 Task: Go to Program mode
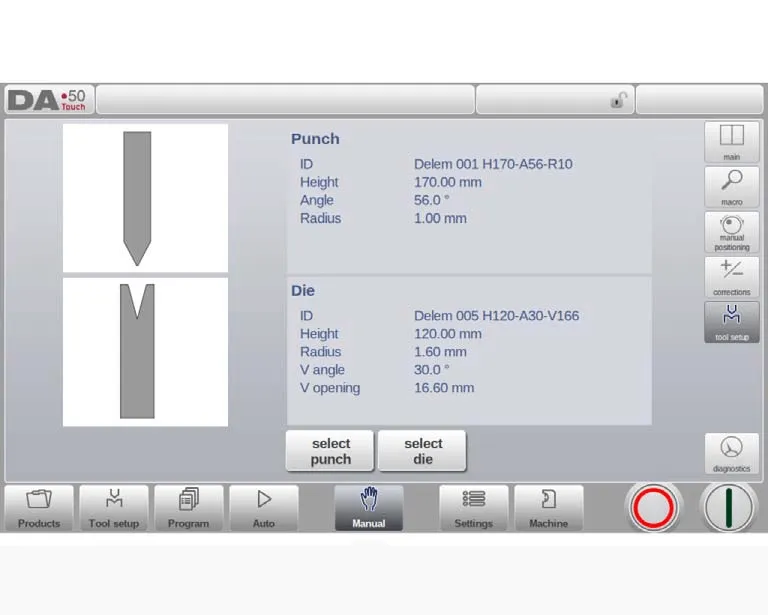(188, 508)
